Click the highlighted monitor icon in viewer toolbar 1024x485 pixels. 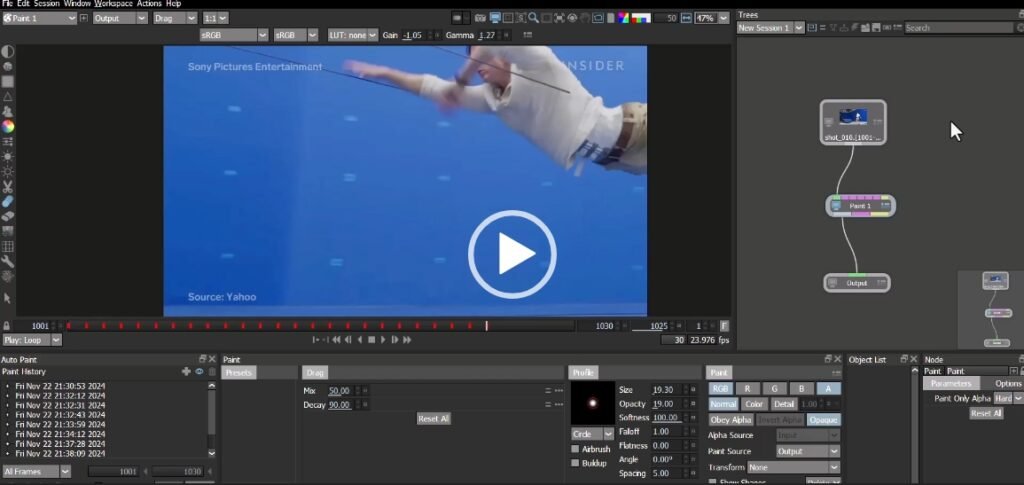(x=495, y=18)
